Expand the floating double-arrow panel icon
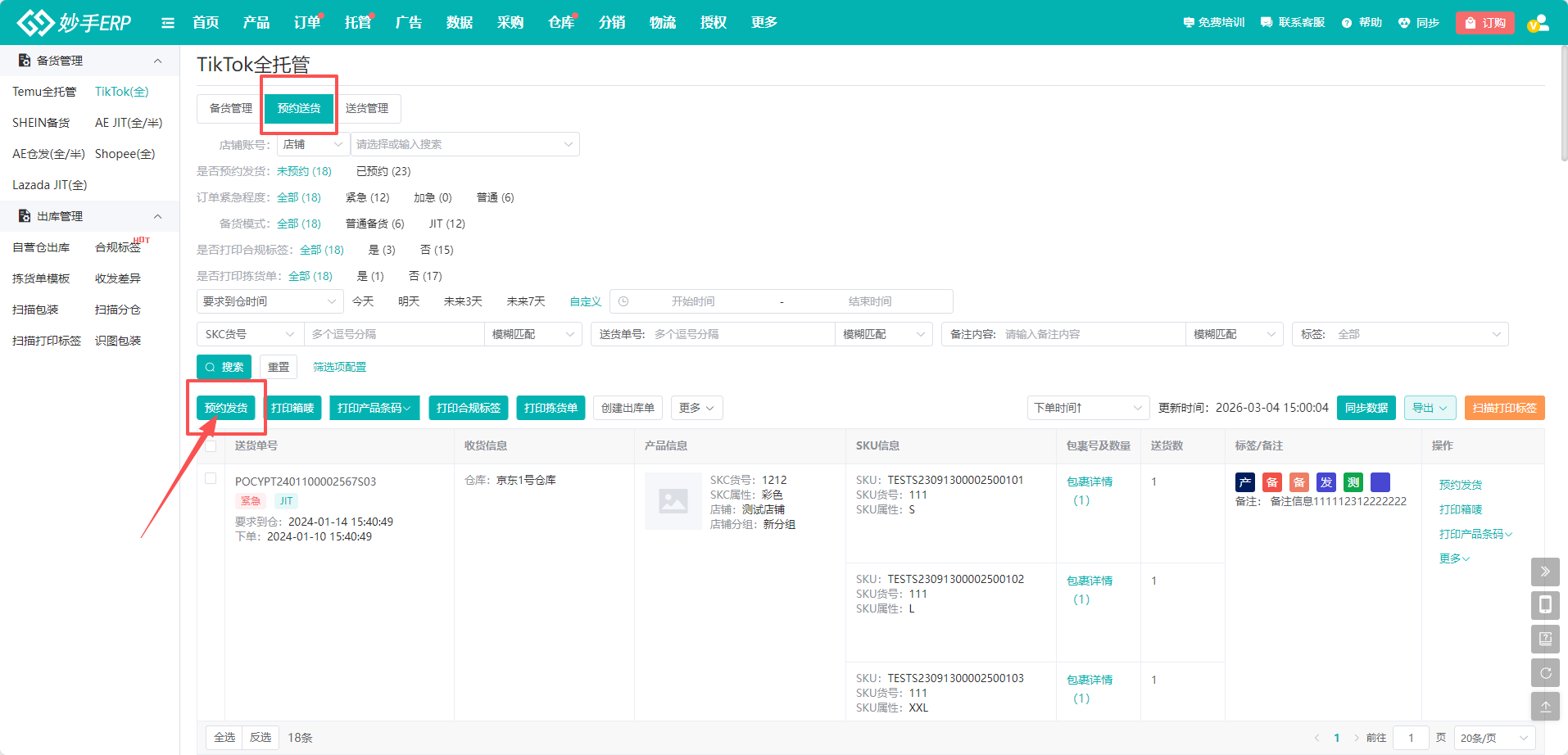This screenshot has width=1568, height=755. pyautogui.click(x=1545, y=572)
